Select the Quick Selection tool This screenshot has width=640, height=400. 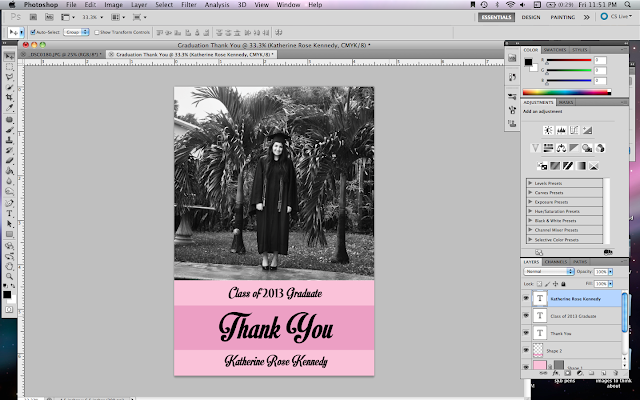click(x=9, y=87)
